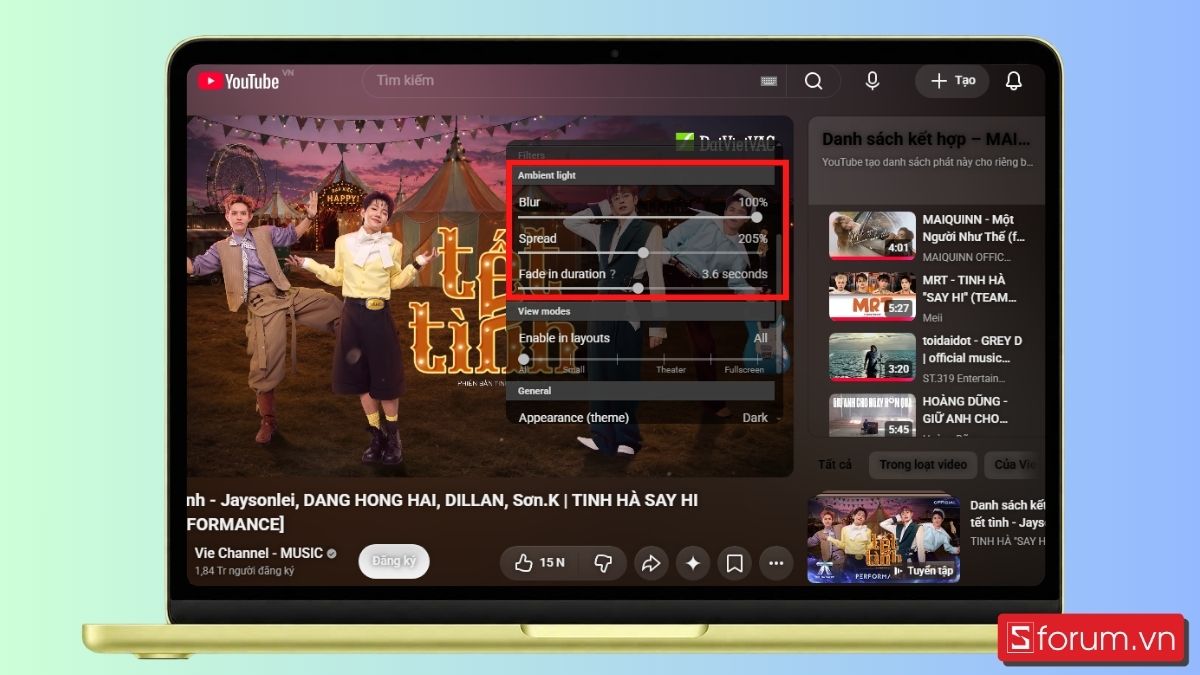
Task: Open the MRT - TINH HÀ video thumbnail
Action: point(872,295)
